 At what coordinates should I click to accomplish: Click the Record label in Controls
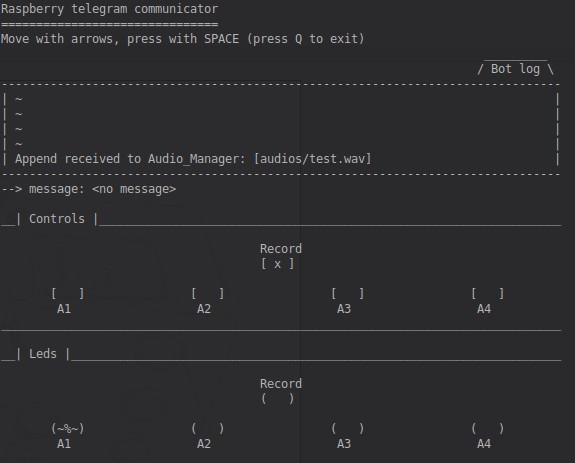point(281,249)
